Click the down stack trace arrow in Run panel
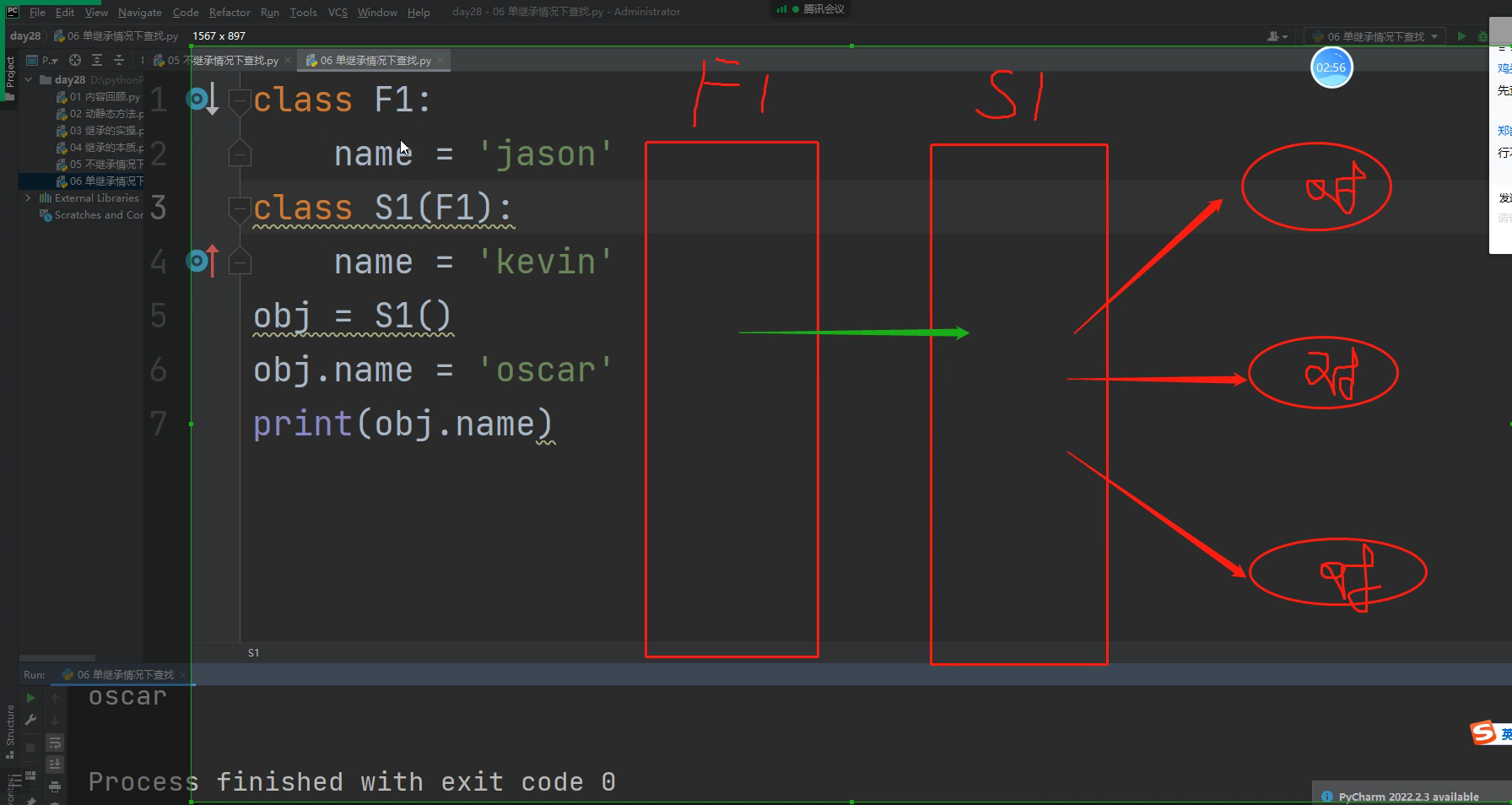 pos(55,720)
